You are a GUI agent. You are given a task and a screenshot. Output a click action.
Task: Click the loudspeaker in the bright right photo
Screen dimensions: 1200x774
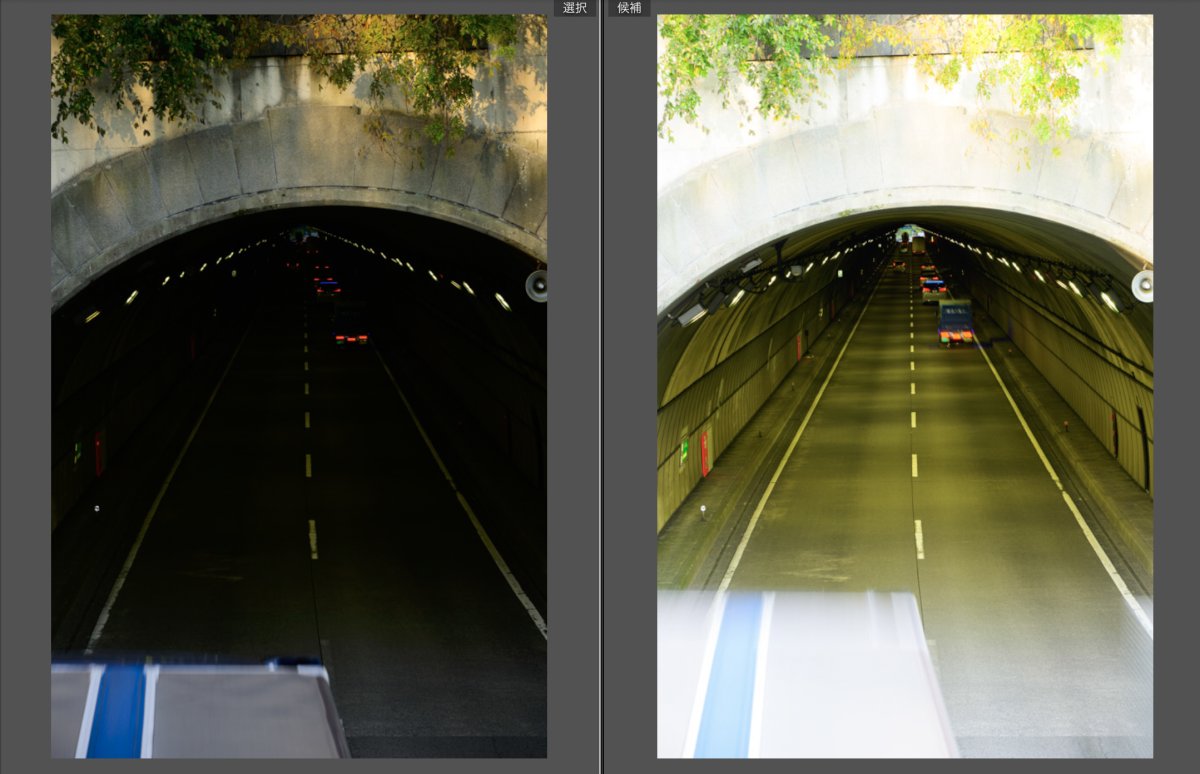(1142, 286)
